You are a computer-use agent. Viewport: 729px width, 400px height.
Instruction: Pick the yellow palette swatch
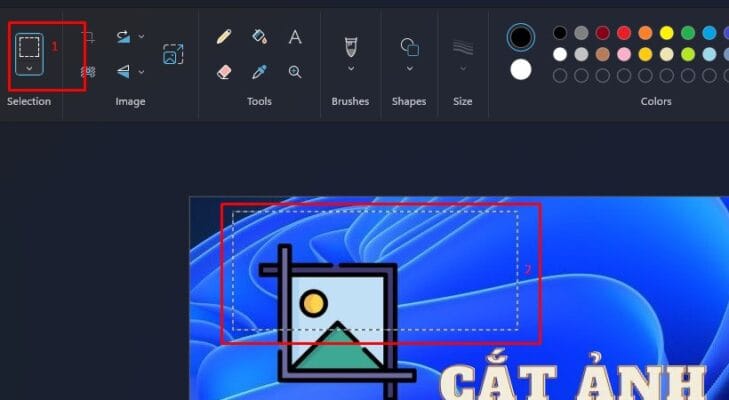tap(667, 33)
